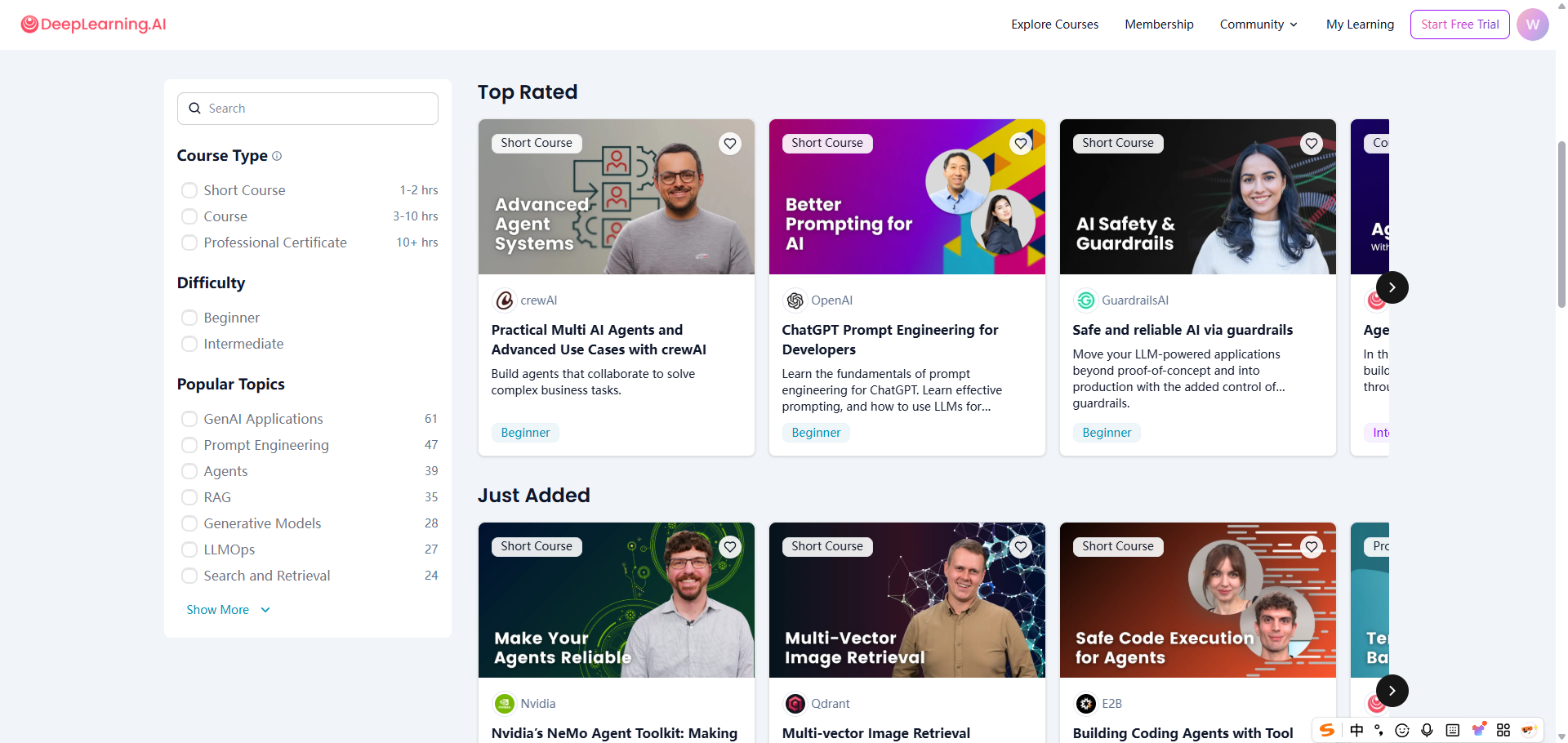Expand the Community dropdown menu
Viewport: 1568px width, 743px height.
pyautogui.click(x=1258, y=24)
